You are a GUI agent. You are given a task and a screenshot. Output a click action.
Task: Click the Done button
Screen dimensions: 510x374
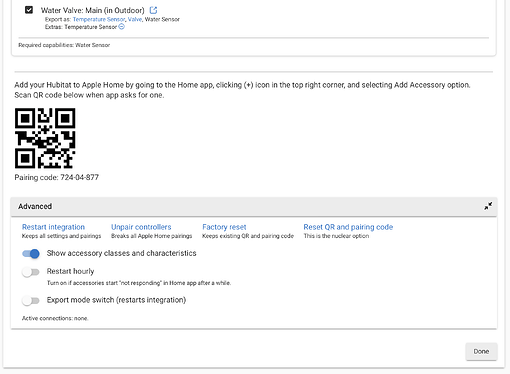(x=481, y=351)
